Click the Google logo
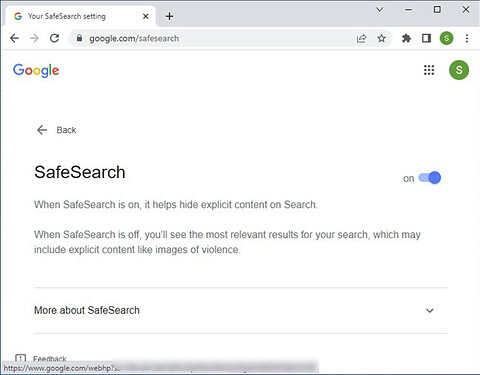 tap(36, 70)
